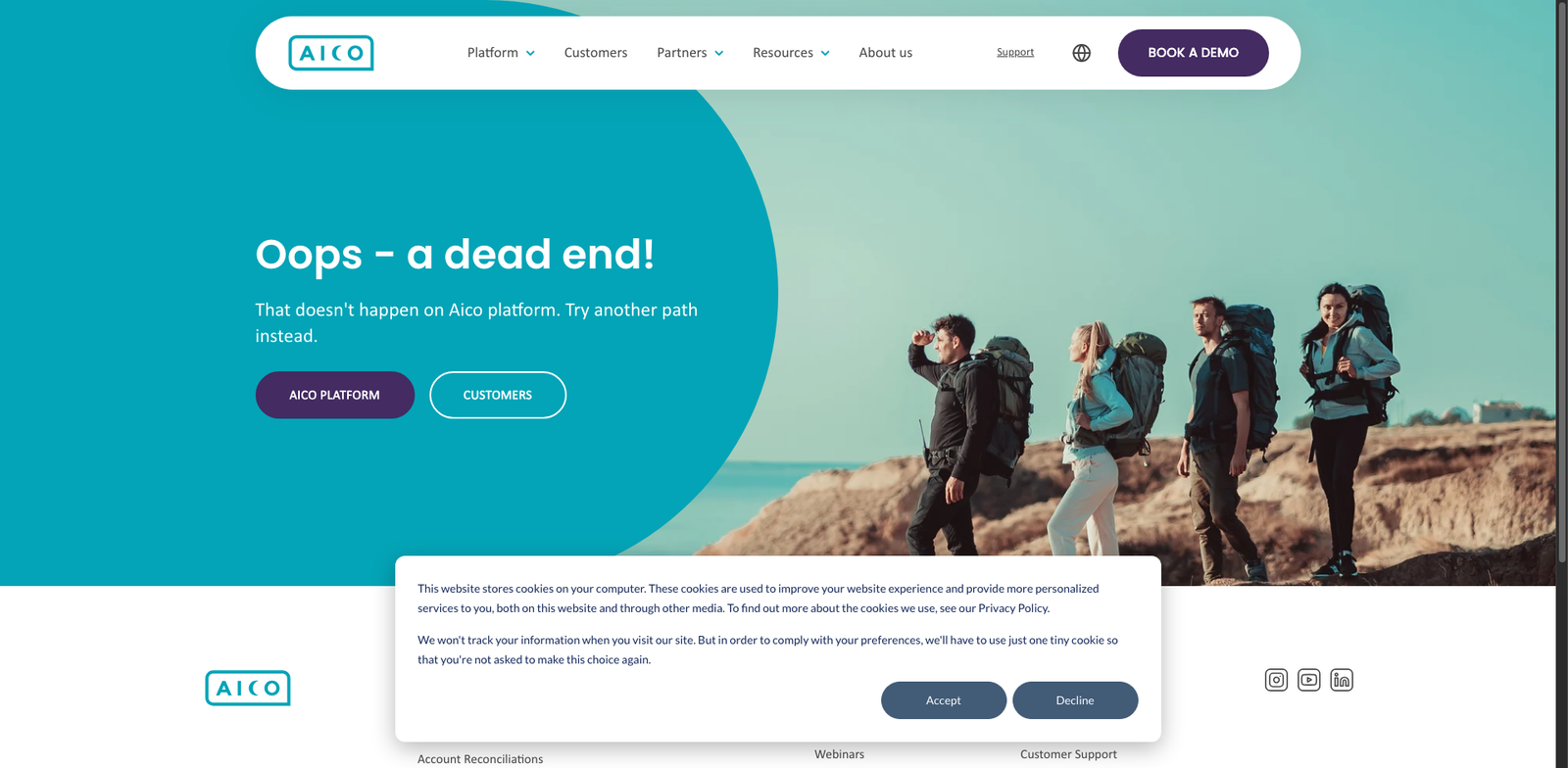Viewport: 1568px width, 768px height.
Task: Expand the Partners dropdown chevron
Action: tap(718, 53)
